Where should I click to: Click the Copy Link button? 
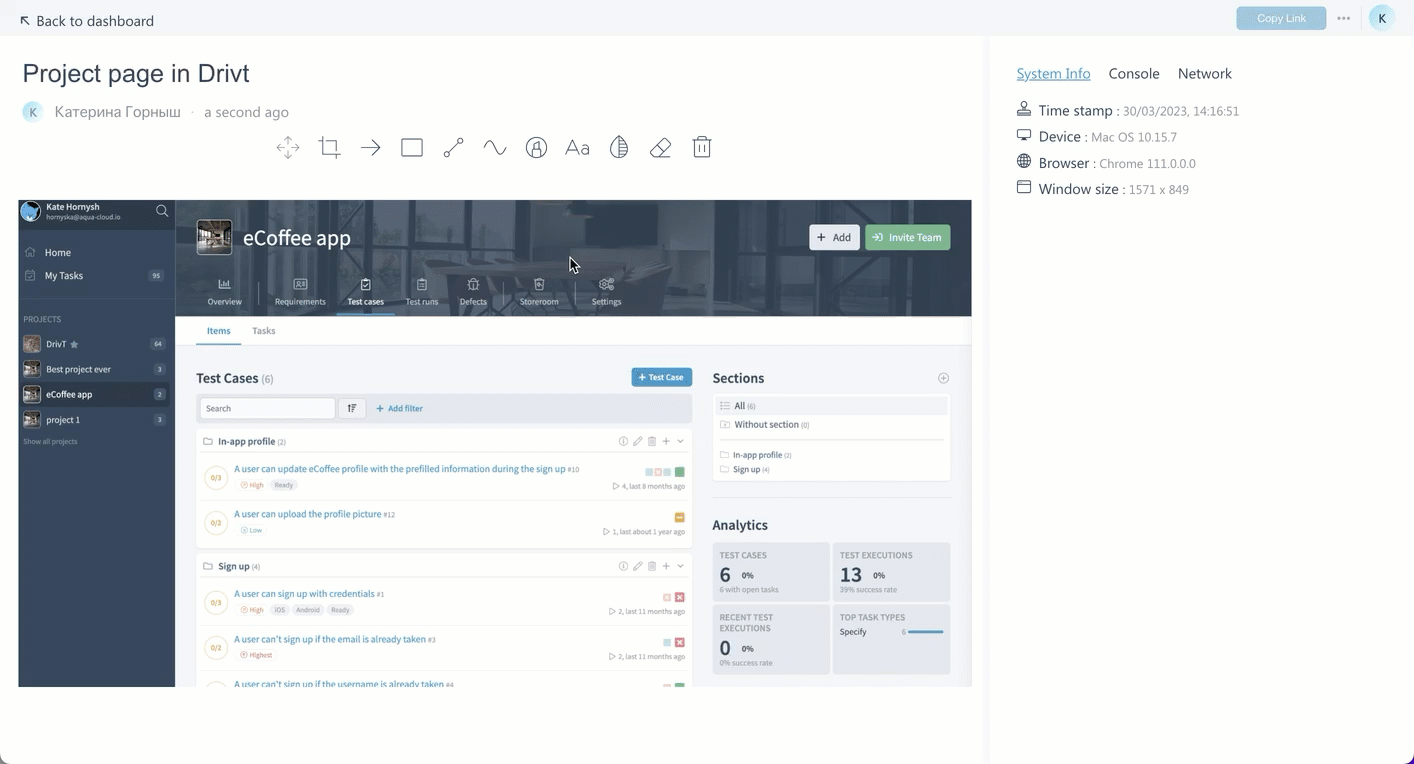click(x=1280, y=19)
